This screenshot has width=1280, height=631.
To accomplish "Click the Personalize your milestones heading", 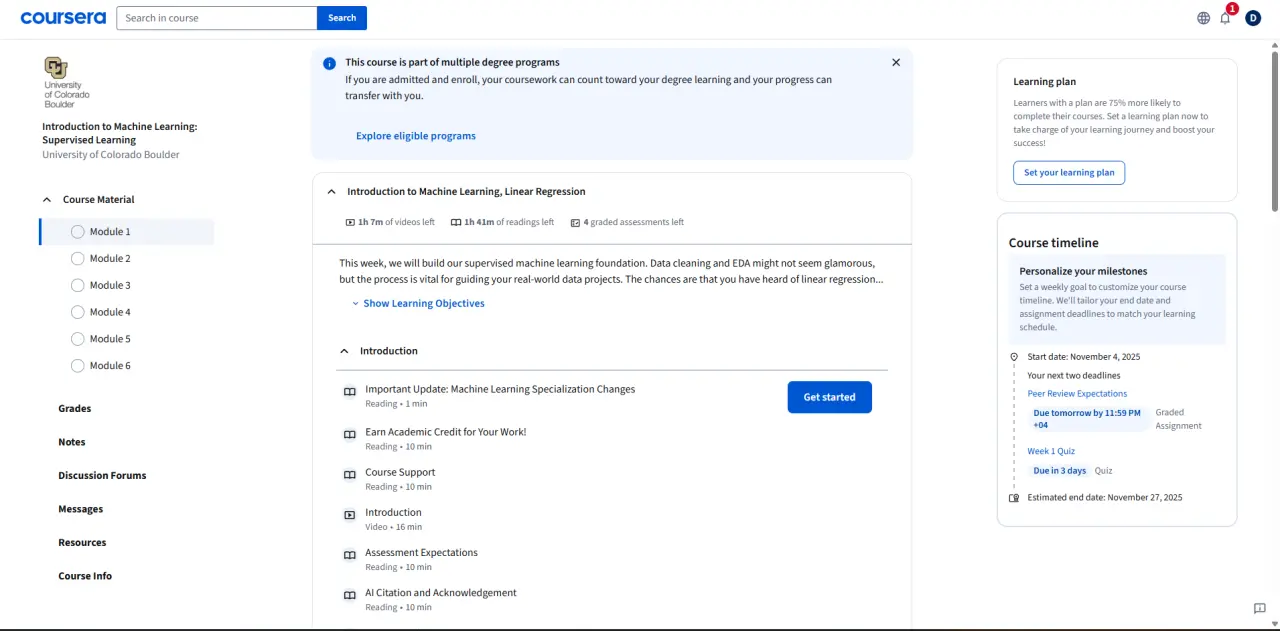I will click(1083, 271).
